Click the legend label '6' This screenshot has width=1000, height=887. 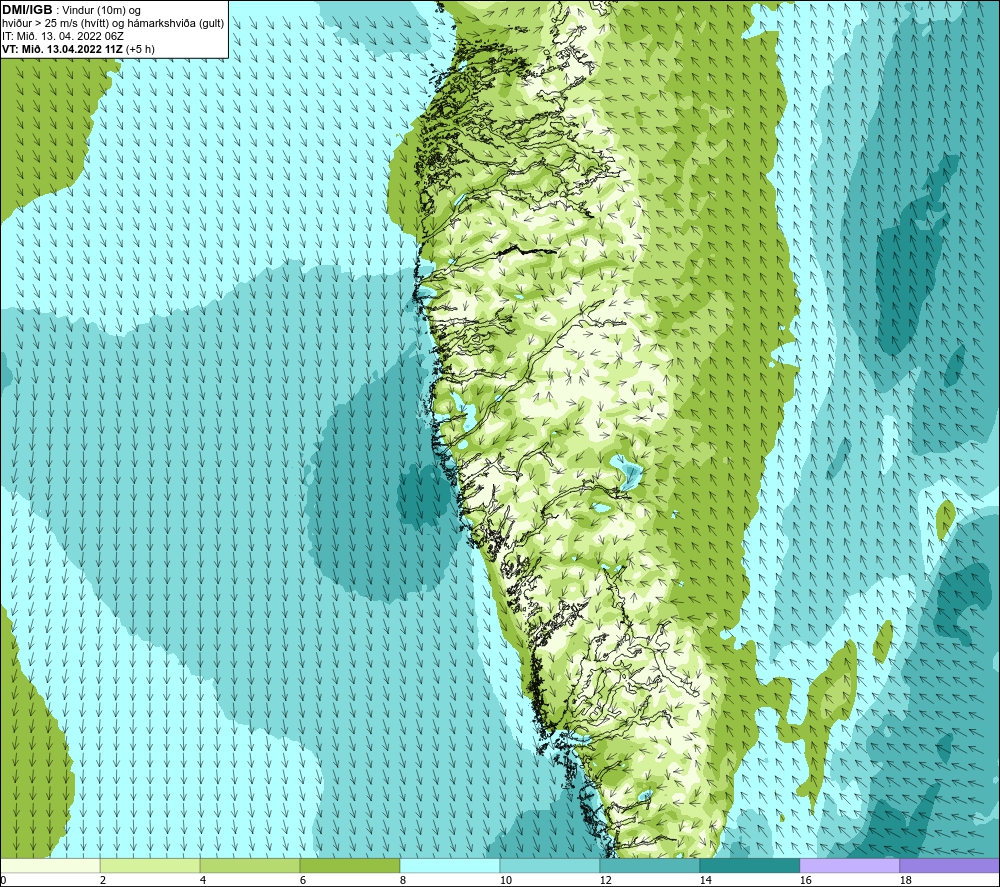(302, 880)
